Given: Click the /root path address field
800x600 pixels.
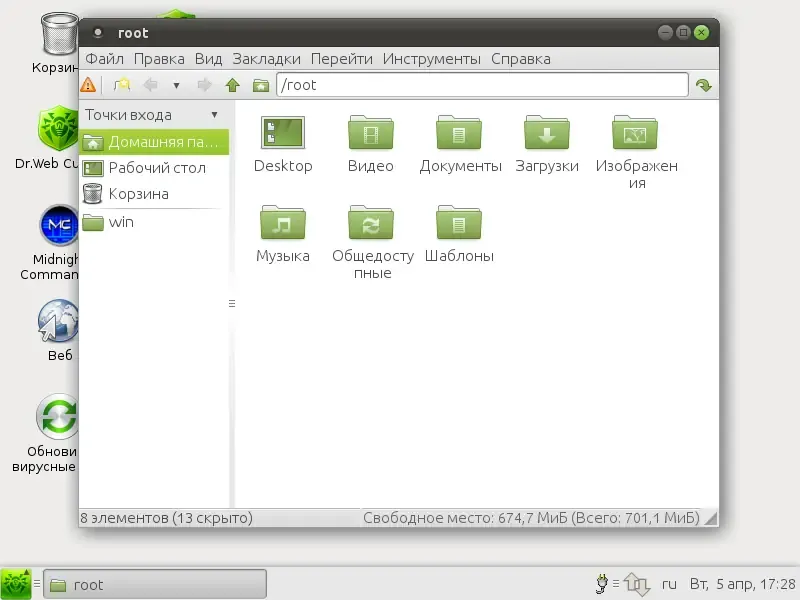Looking at the screenshot, I should point(482,85).
